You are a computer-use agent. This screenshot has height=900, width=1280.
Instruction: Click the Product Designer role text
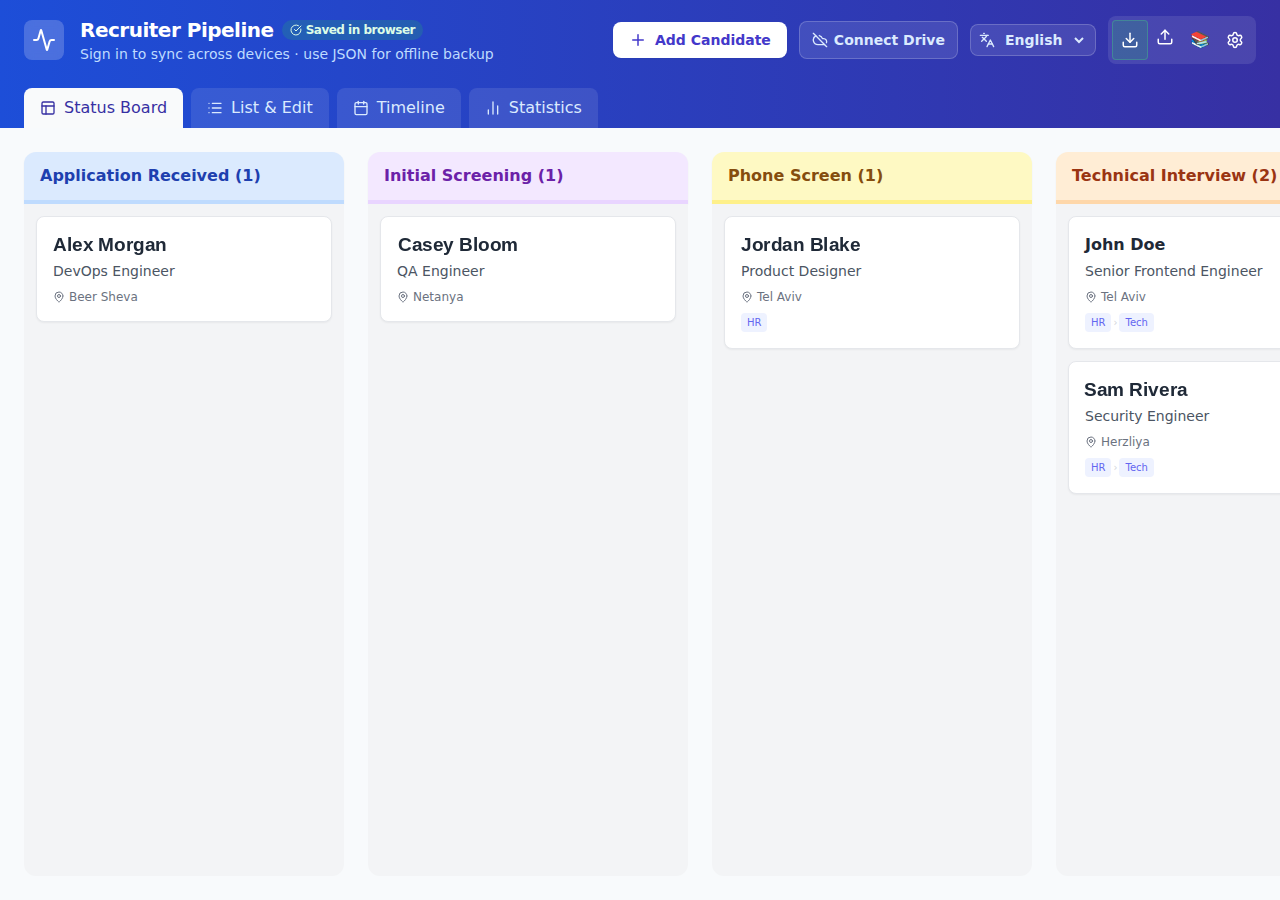coord(801,271)
